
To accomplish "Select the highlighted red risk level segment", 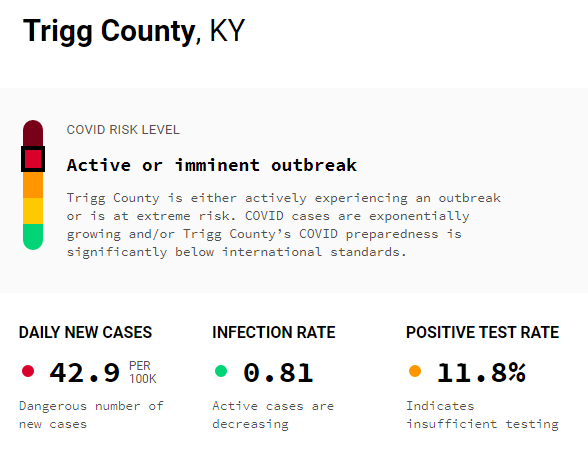I will [x=33, y=159].
